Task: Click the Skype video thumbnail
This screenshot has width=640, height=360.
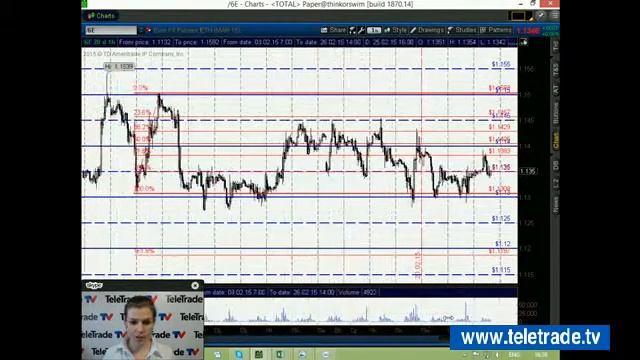Action: click(142, 325)
